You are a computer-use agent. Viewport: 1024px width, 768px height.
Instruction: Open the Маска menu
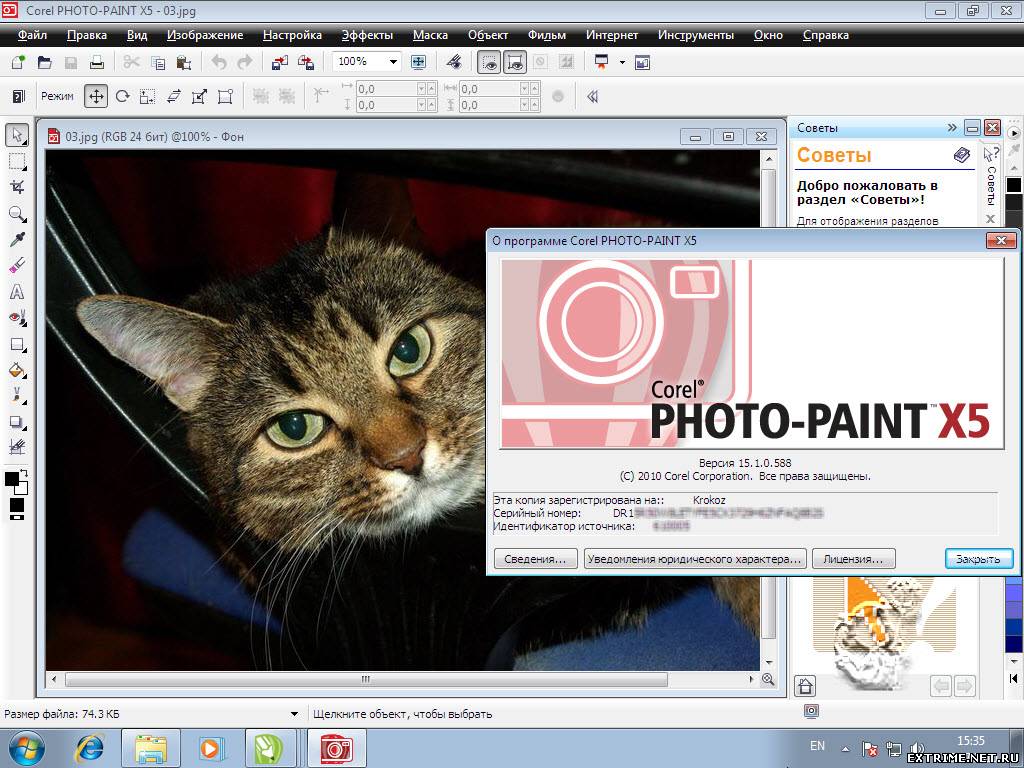430,35
